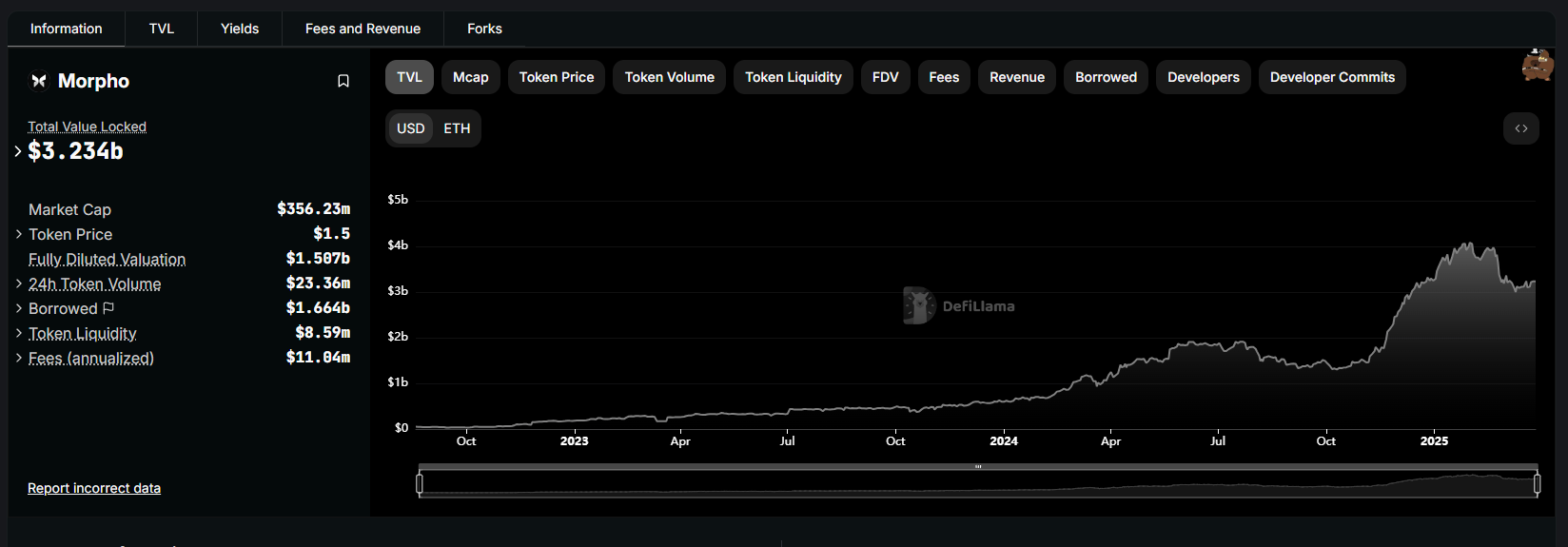Viewport: 1568px width, 547px height.
Task: Click the 2023 label on the chart axis
Action: (x=574, y=440)
